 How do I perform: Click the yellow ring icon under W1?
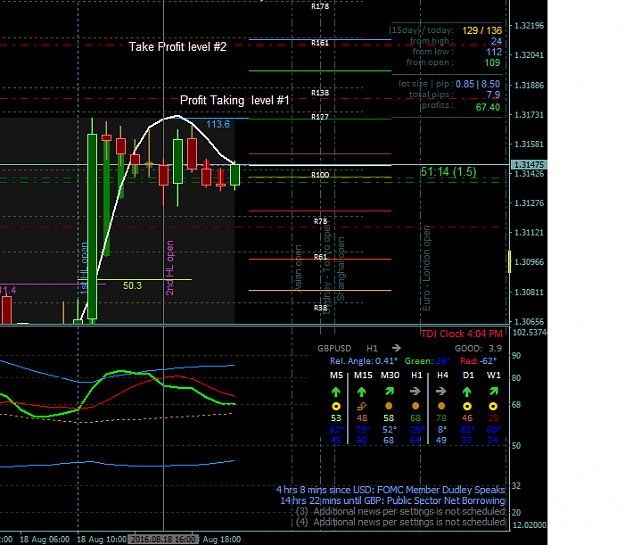click(x=493, y=407)
